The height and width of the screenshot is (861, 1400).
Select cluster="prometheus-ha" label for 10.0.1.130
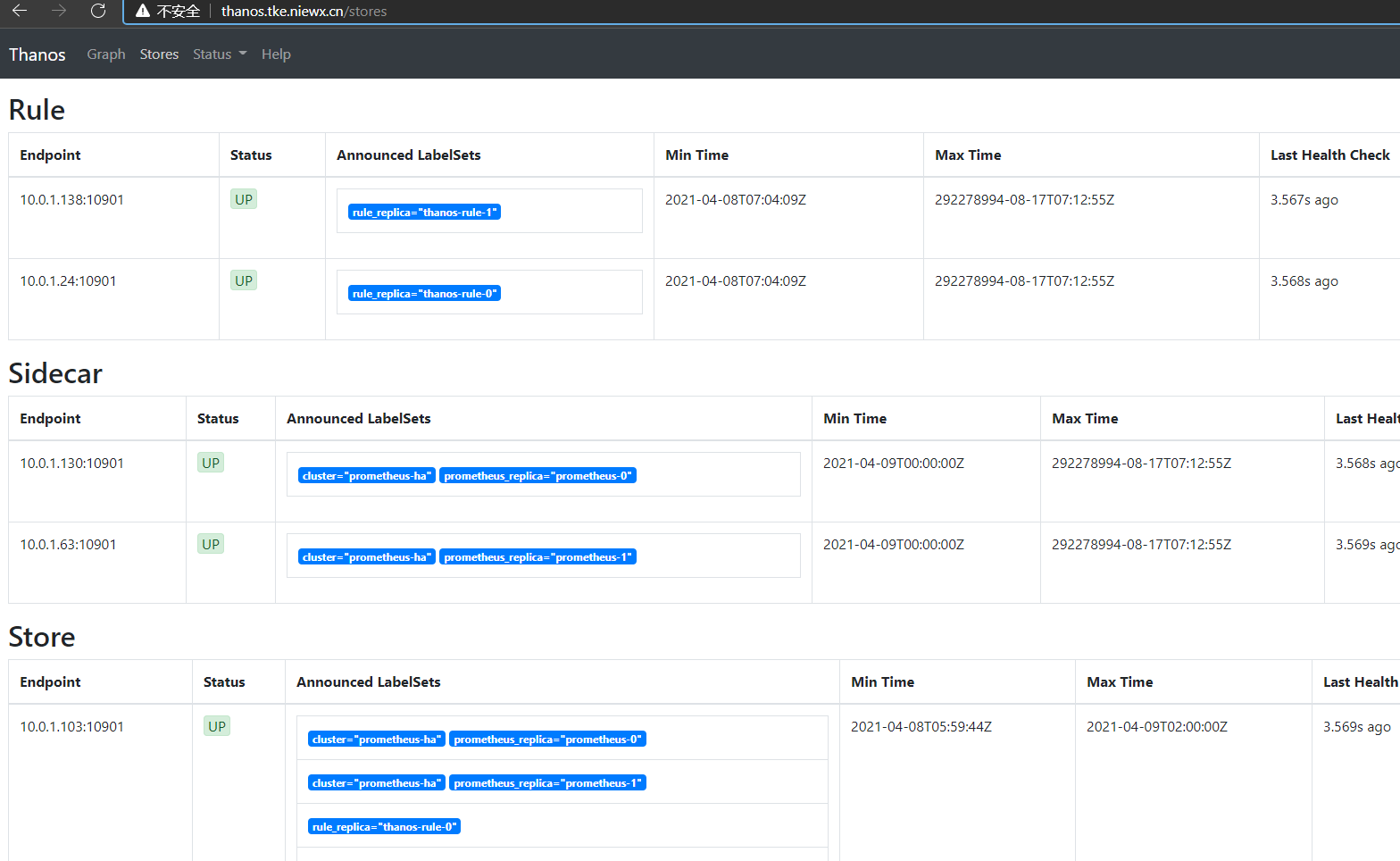click(x=367, y=475)
